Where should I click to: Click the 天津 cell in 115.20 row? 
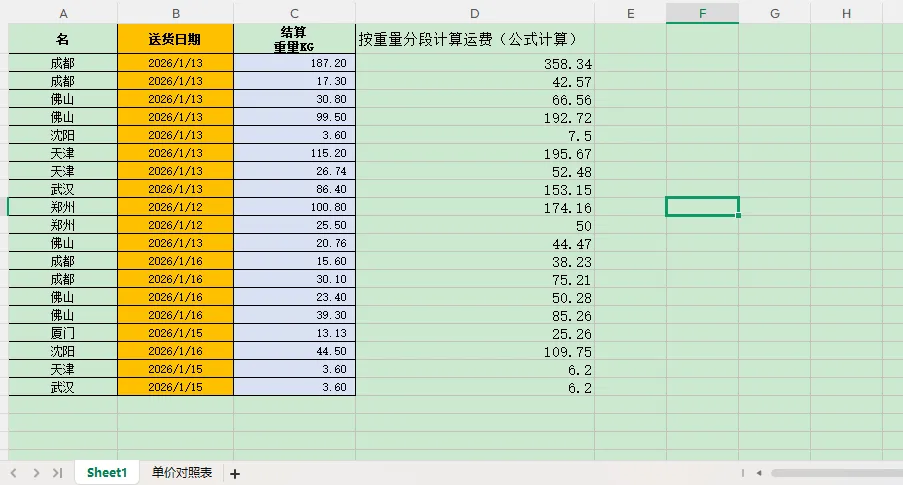click(x=63, y=153)
